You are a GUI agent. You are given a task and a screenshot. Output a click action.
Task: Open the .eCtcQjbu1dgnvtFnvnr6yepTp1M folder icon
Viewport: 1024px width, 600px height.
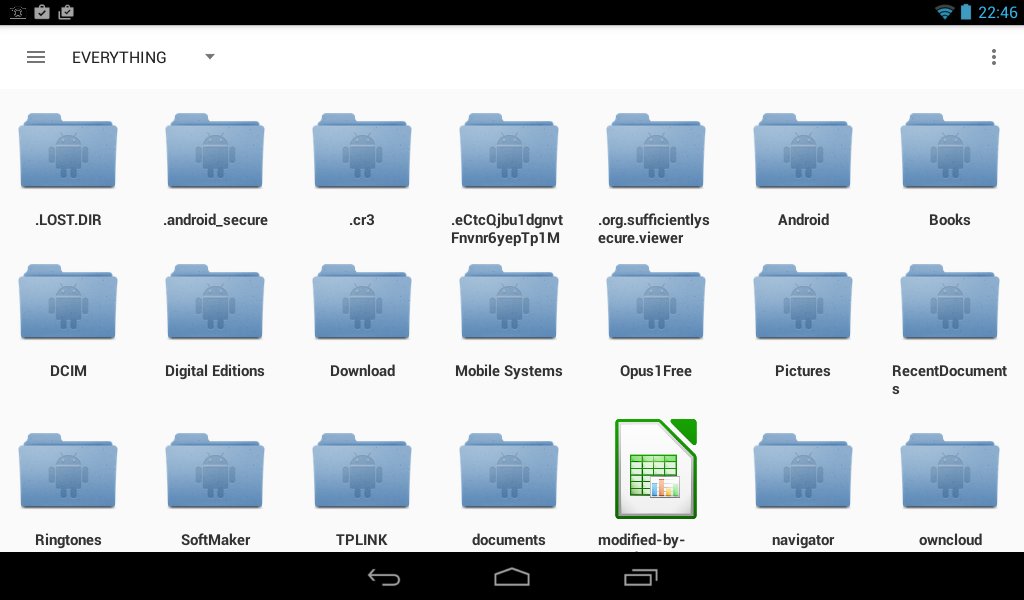509,151
